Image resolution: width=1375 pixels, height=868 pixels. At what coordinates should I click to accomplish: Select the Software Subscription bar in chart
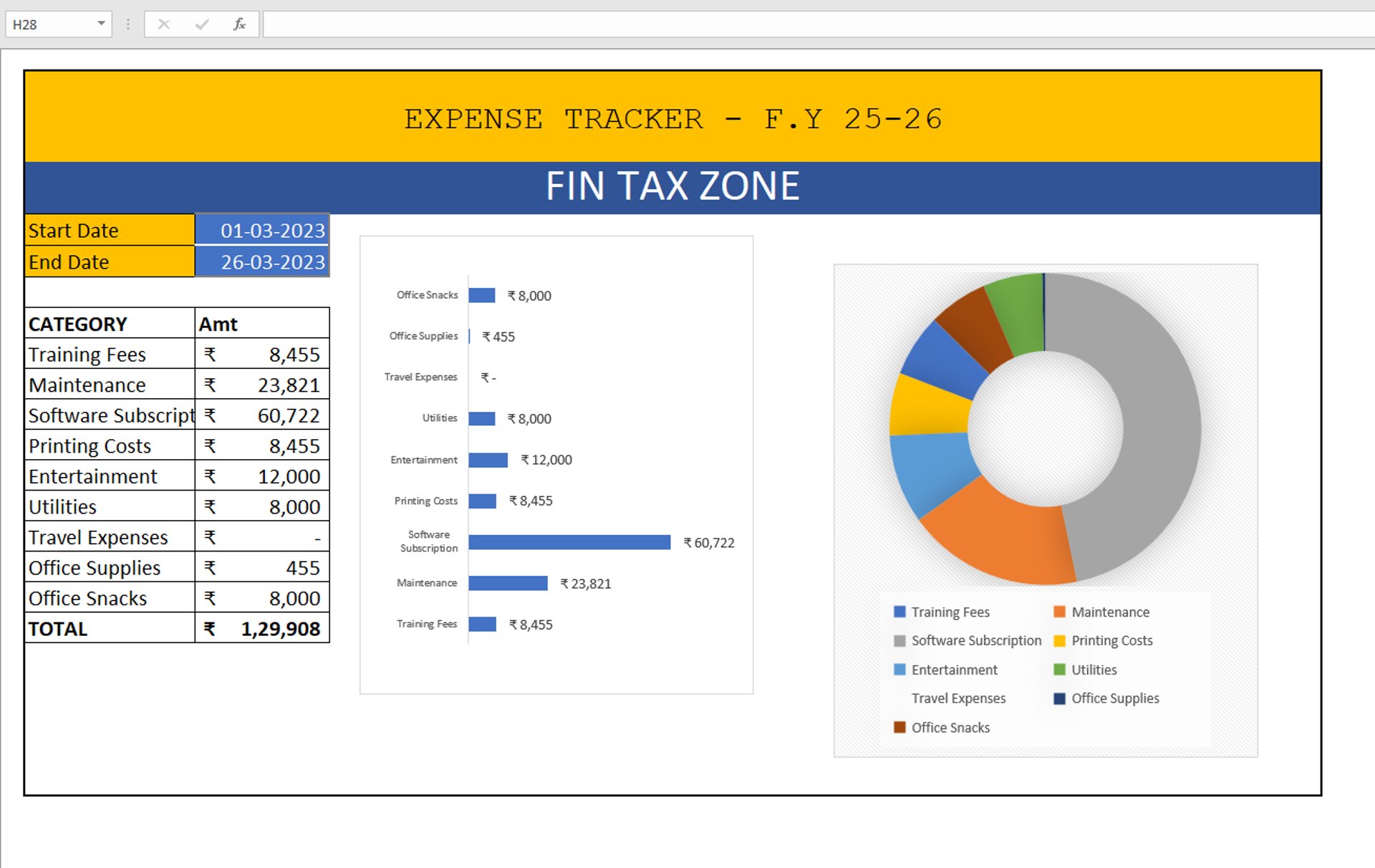coord(569,542)
